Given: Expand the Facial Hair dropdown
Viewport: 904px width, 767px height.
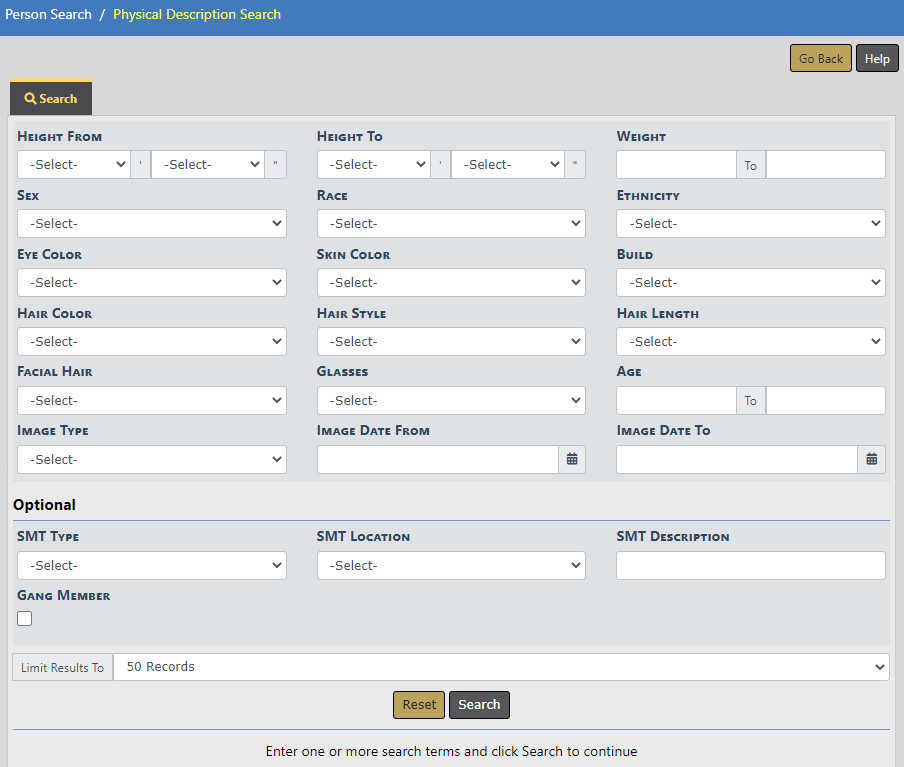Looking at the screenshot, I should (x=152, y=401).
